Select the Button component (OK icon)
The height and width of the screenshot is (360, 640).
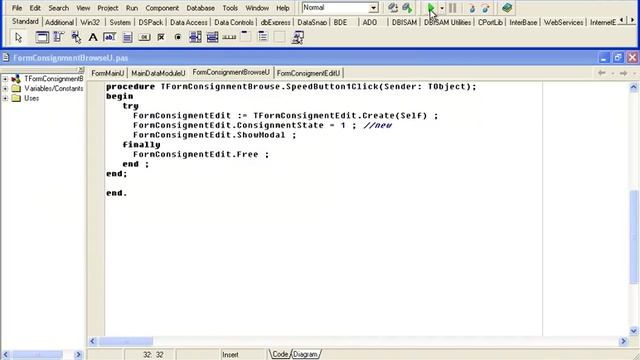(144, 38)
